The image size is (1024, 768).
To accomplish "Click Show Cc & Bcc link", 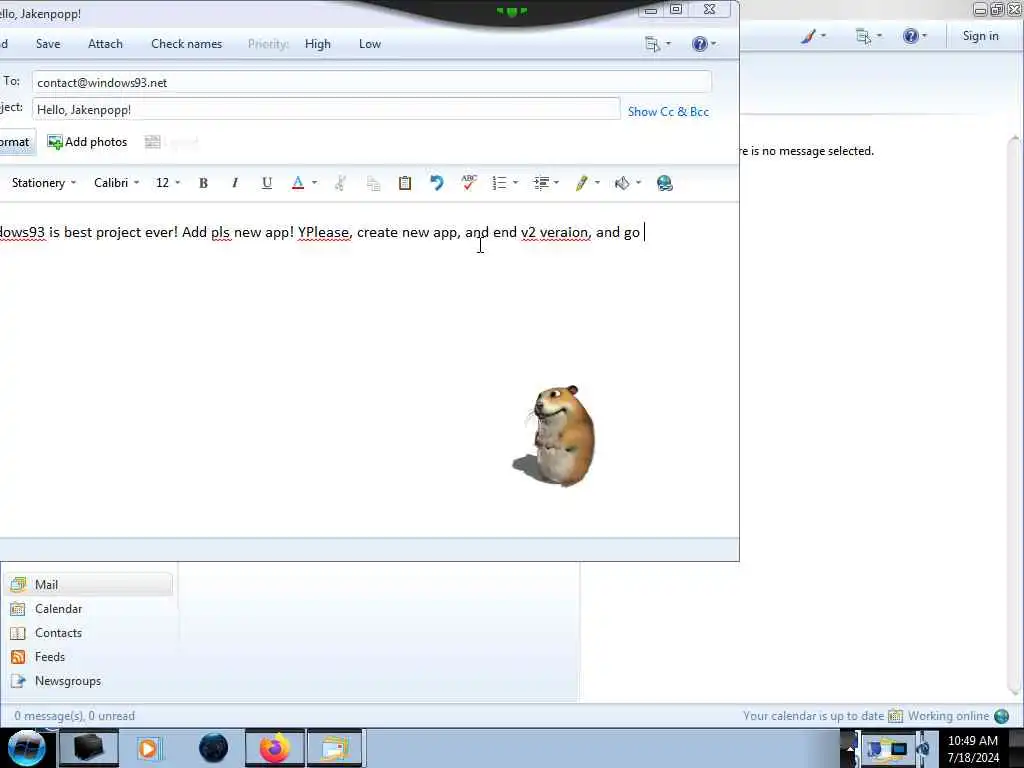I will tap(668, 112).
